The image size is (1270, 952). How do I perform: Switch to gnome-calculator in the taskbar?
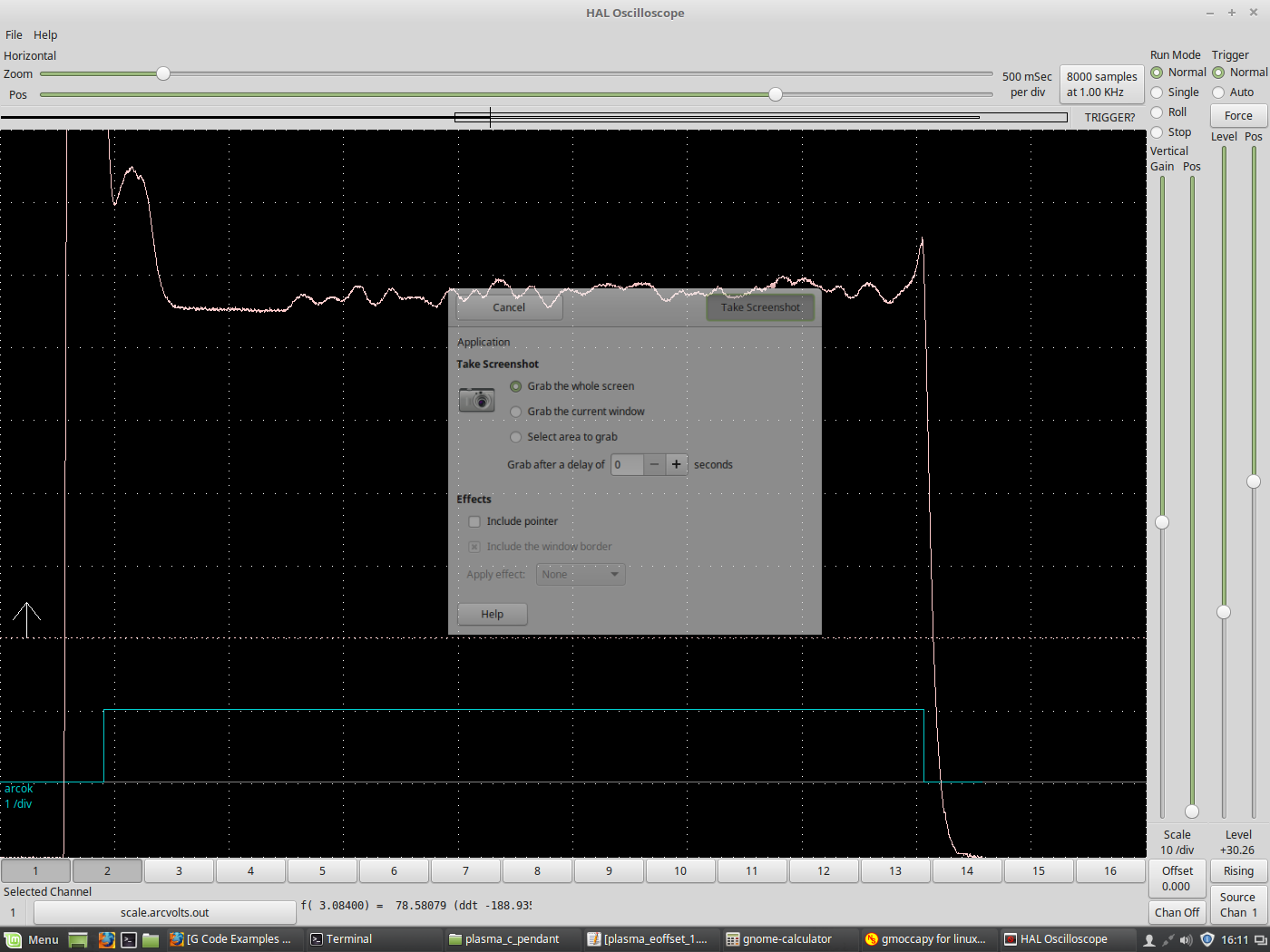coord(789,939)
